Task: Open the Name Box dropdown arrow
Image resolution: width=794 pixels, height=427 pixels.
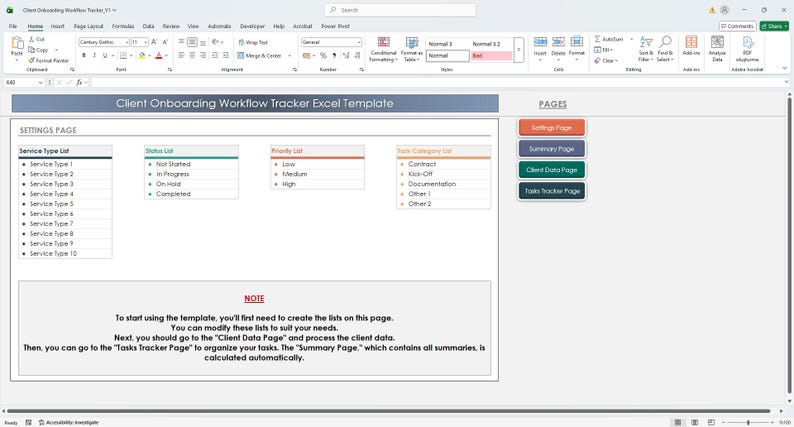Action: coord(41,82)
